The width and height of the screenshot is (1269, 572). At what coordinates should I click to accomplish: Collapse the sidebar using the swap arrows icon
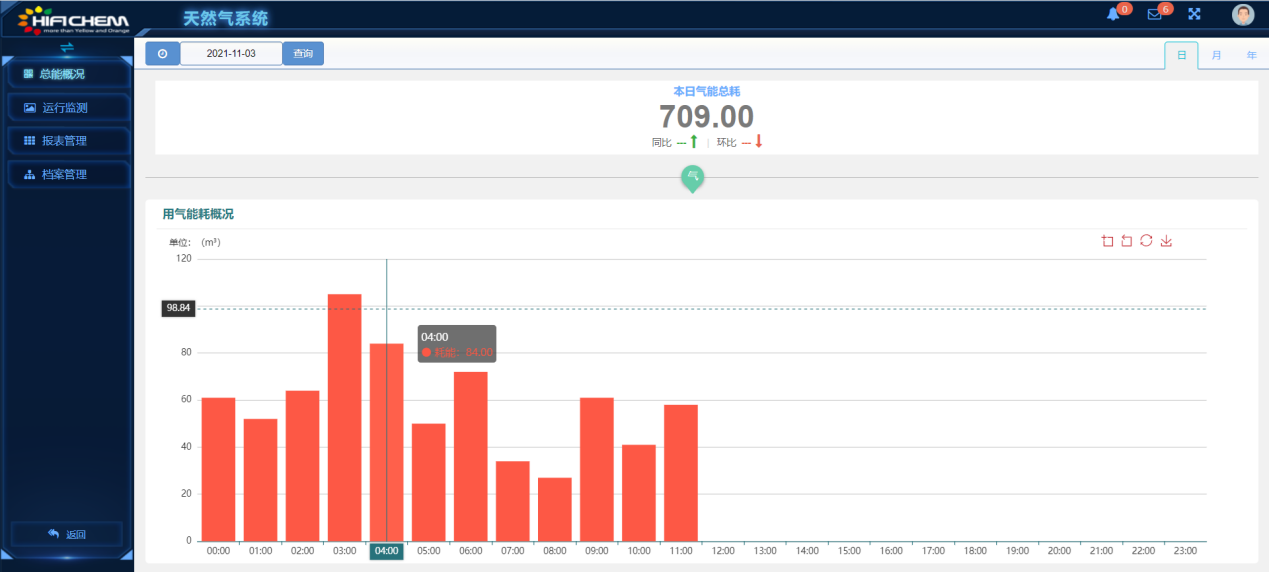click(x=67, y=47)
